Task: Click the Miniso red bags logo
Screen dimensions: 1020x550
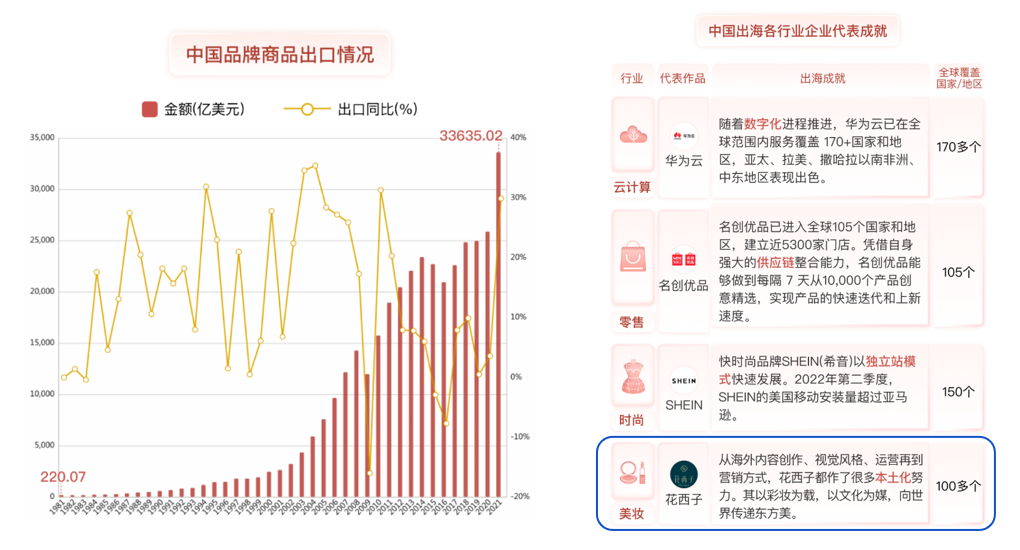Action: pos(684,260)
